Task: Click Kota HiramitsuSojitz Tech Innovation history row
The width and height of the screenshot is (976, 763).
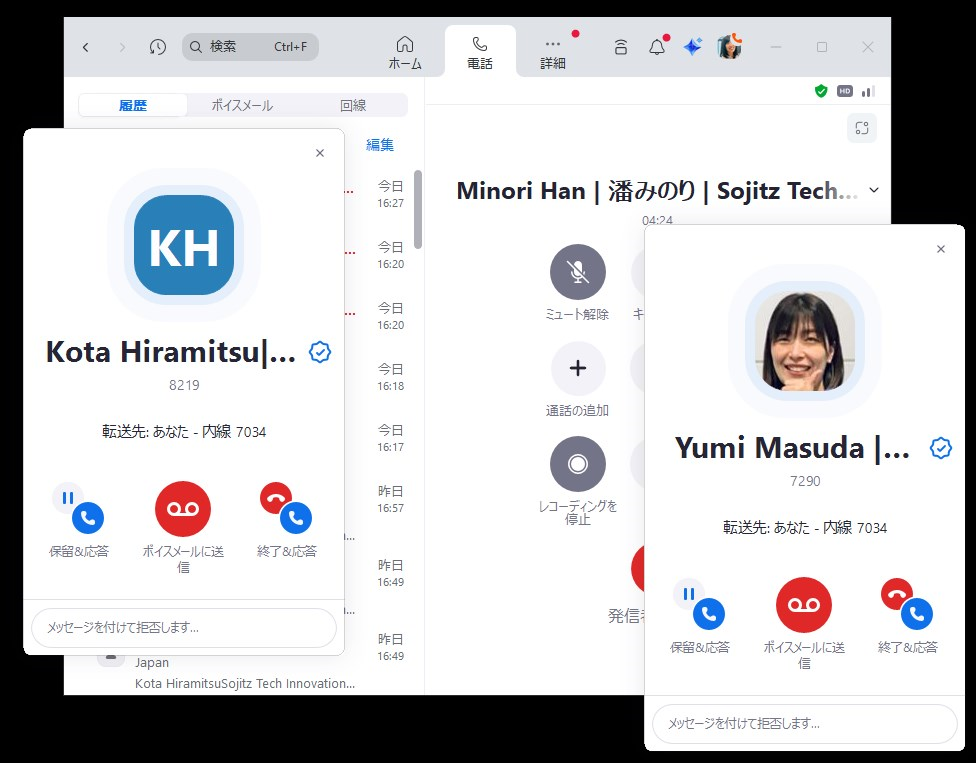Action: (245, 683)
